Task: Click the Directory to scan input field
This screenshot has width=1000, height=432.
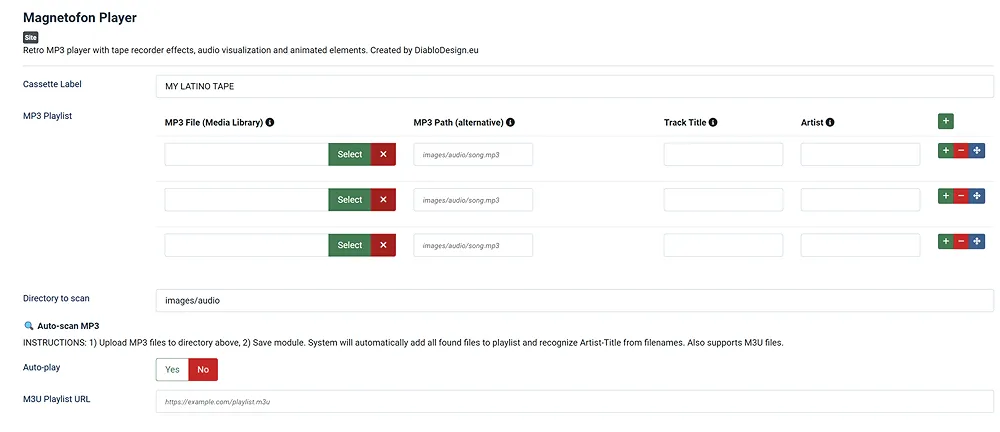Action: click(x=574, y=300)
